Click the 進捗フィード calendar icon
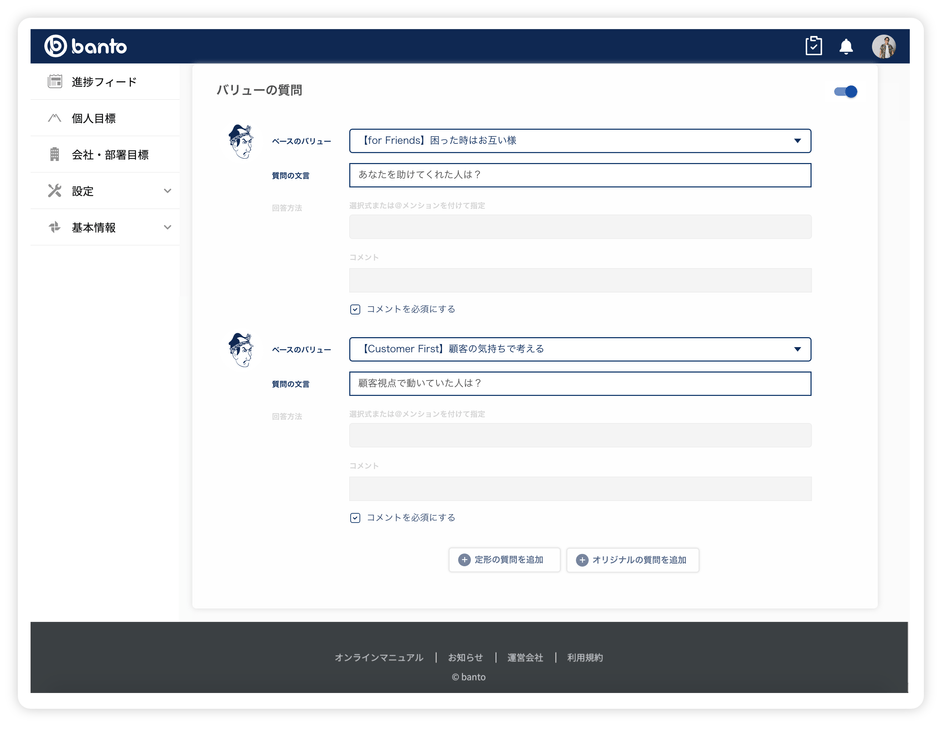This screenshot has height=731, width=940. pyautogui.click(x=55, y=82)
